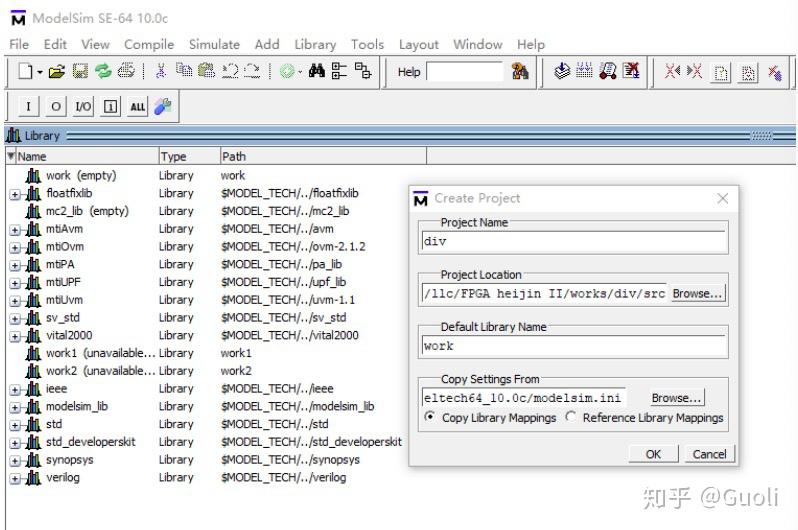Click the Copy Settings From path field
Viewport: 798px width, 530px height.
coord(524,398)
